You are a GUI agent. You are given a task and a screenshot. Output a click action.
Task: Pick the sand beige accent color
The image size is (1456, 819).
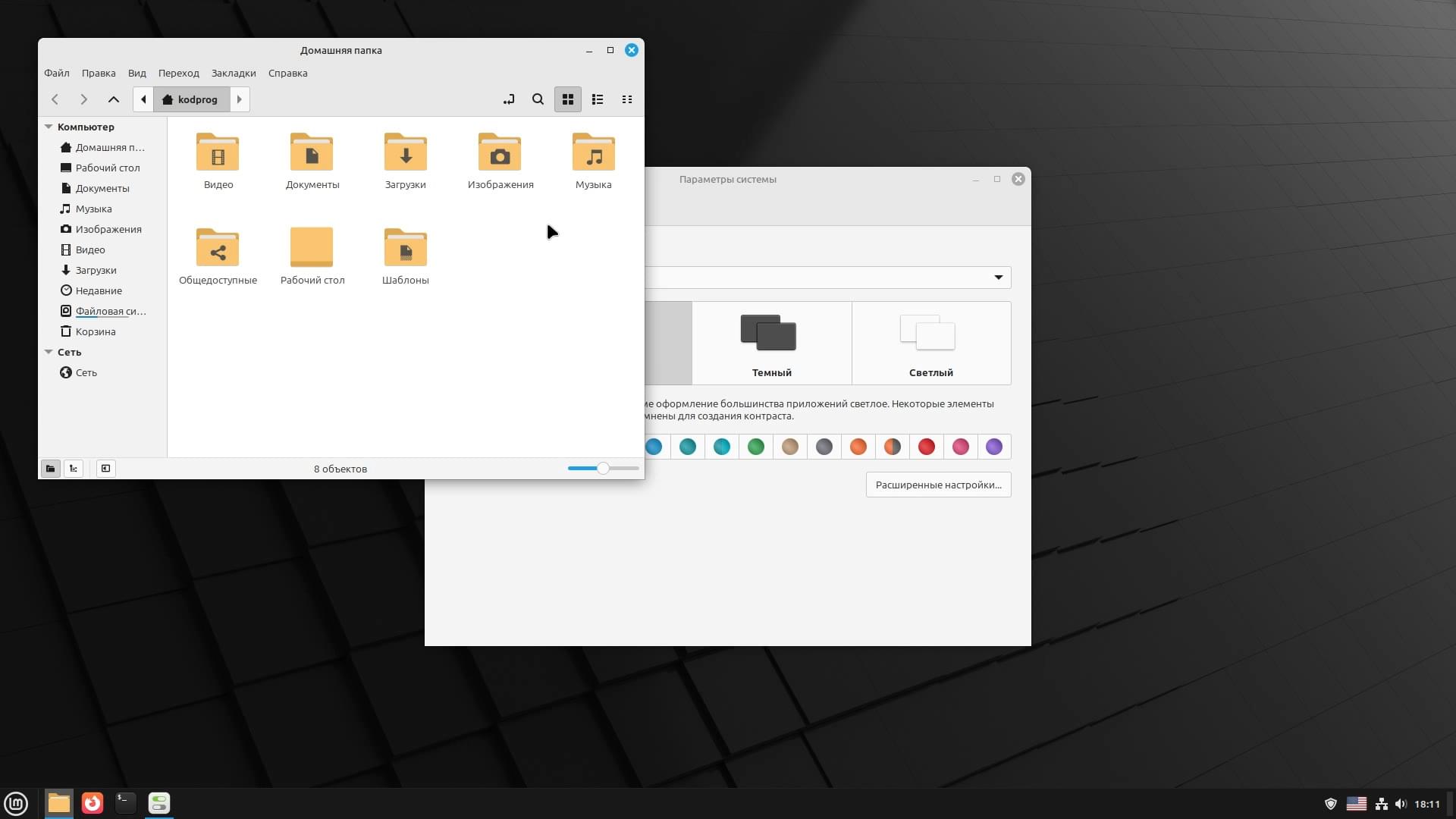pyautogui.click(x=790, y=447)
